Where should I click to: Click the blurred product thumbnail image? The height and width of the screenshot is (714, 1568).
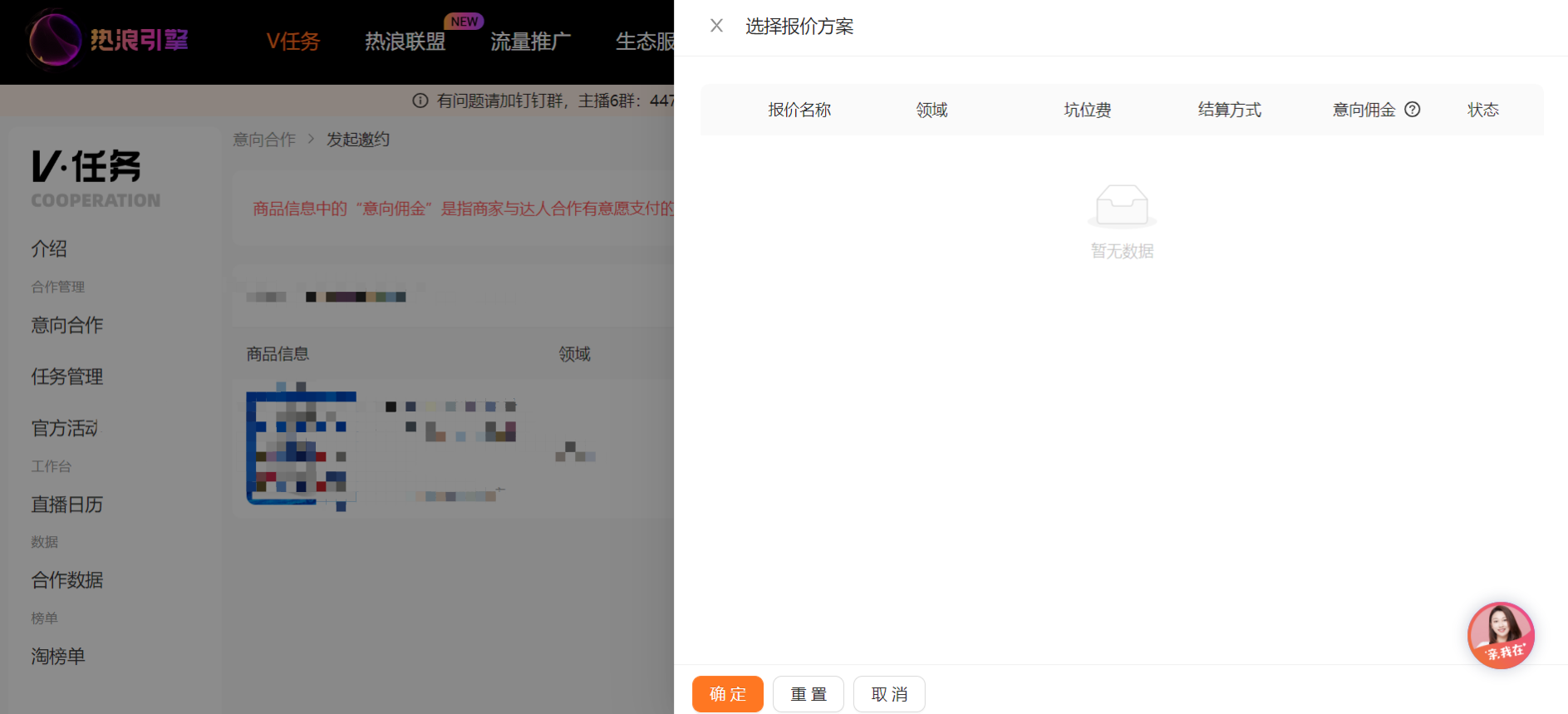[x=302, y=446]
